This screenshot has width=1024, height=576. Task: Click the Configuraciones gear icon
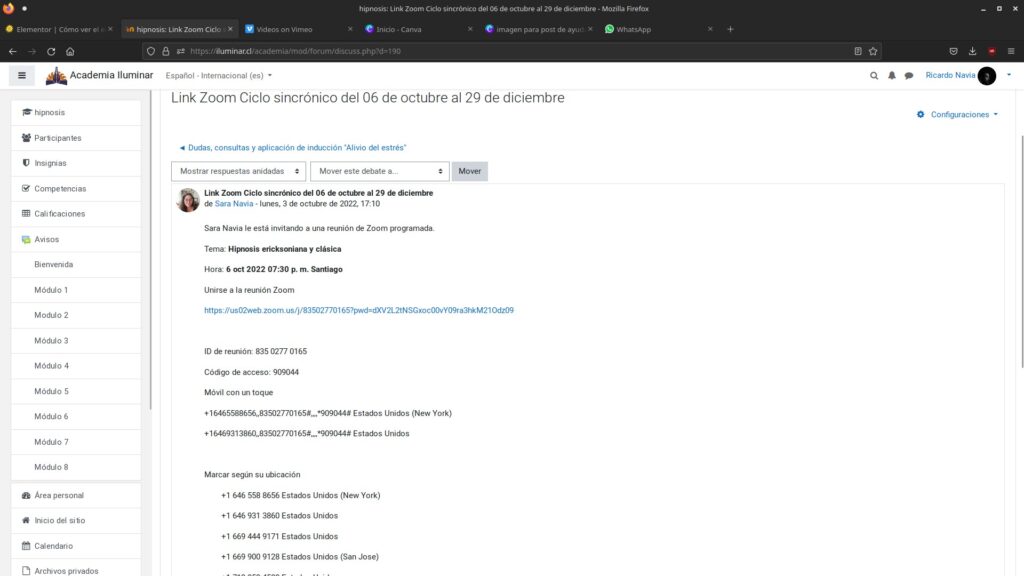click(x=920, y=114)
